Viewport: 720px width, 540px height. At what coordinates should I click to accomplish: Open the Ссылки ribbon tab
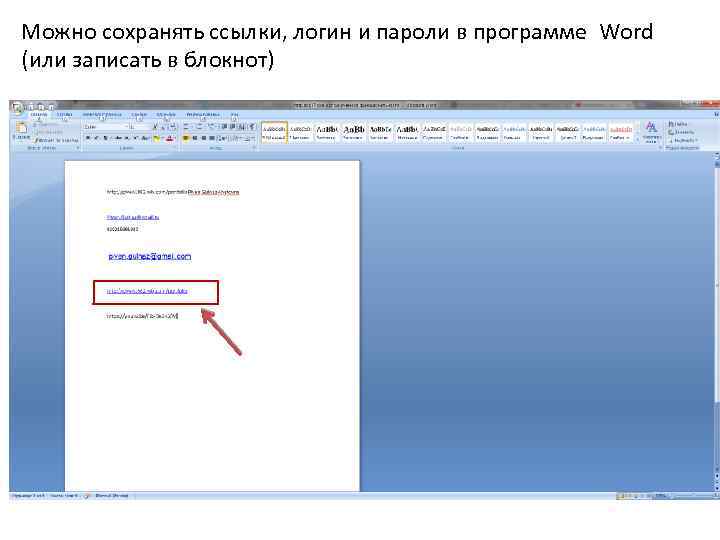point(139,114)
